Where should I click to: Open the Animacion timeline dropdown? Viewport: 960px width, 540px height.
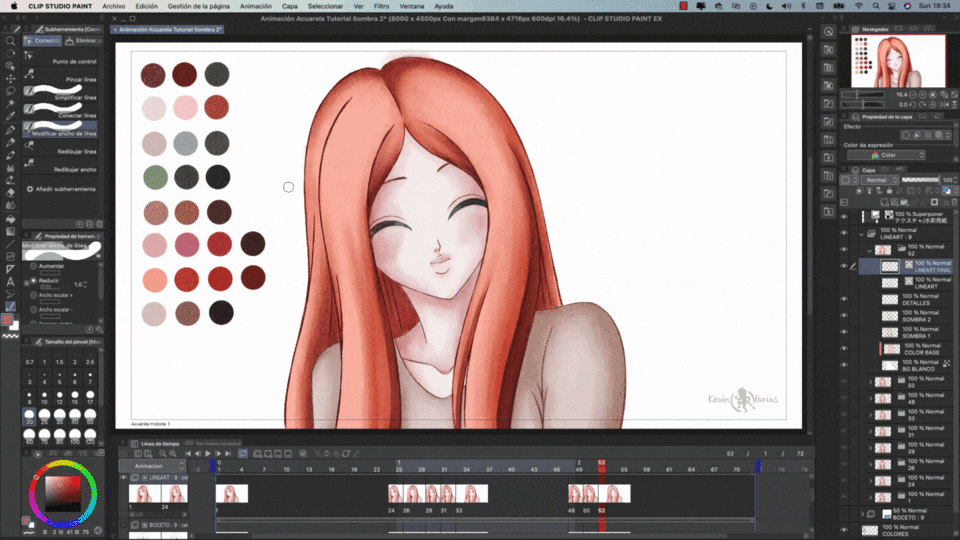[x=152, y=466]
